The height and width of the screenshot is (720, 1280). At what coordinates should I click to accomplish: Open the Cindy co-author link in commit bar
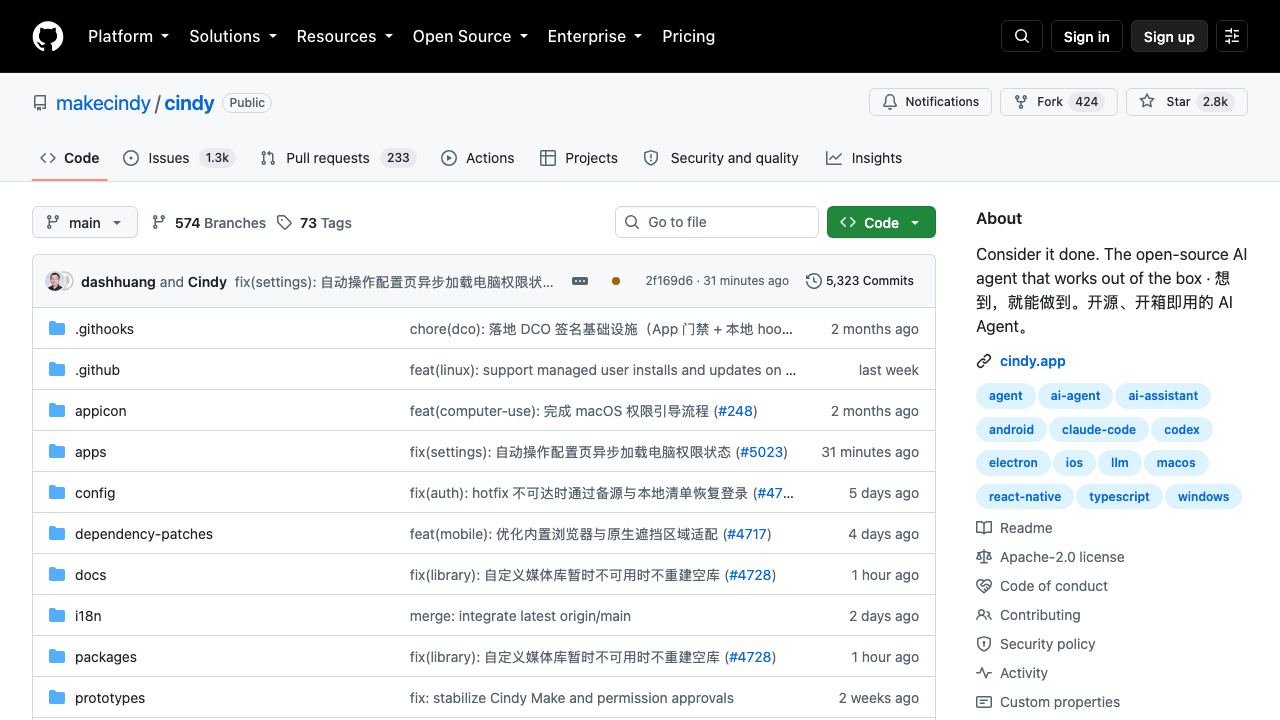(207, 282)
